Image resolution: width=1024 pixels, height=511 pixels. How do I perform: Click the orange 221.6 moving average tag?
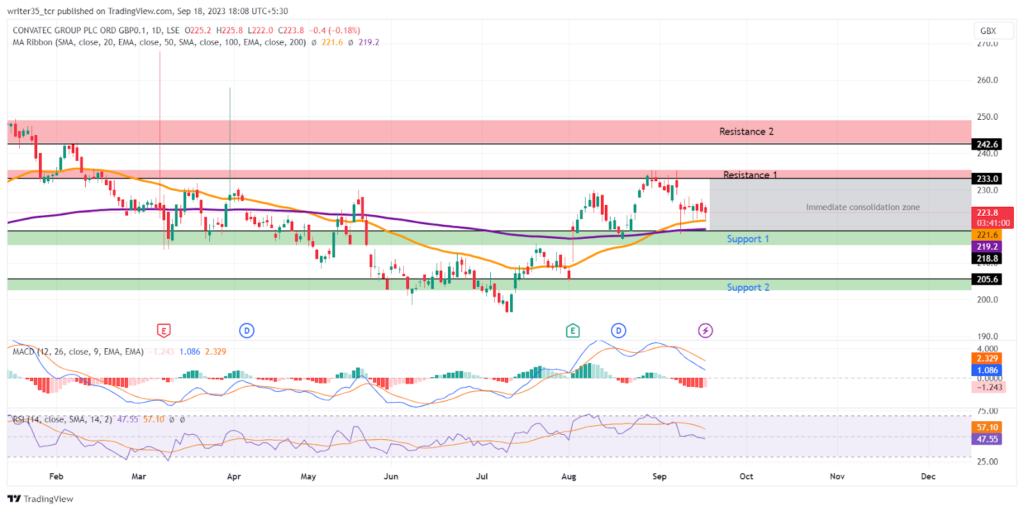(985, 234)
